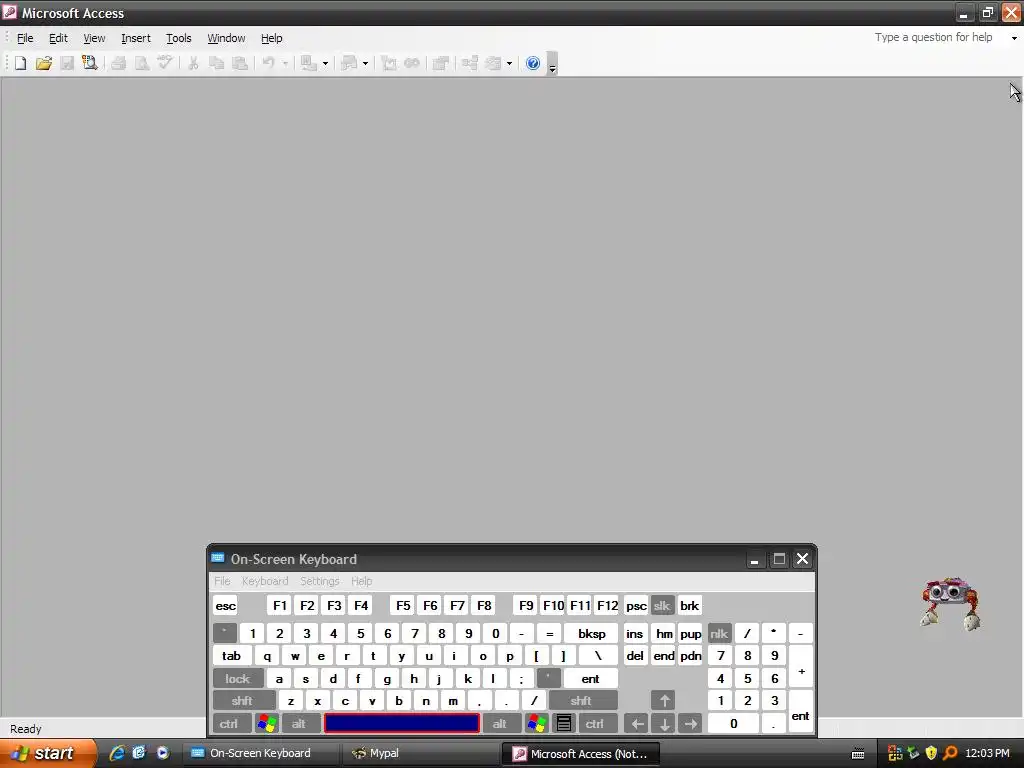Open the Insert menu

tap(136, 38)
